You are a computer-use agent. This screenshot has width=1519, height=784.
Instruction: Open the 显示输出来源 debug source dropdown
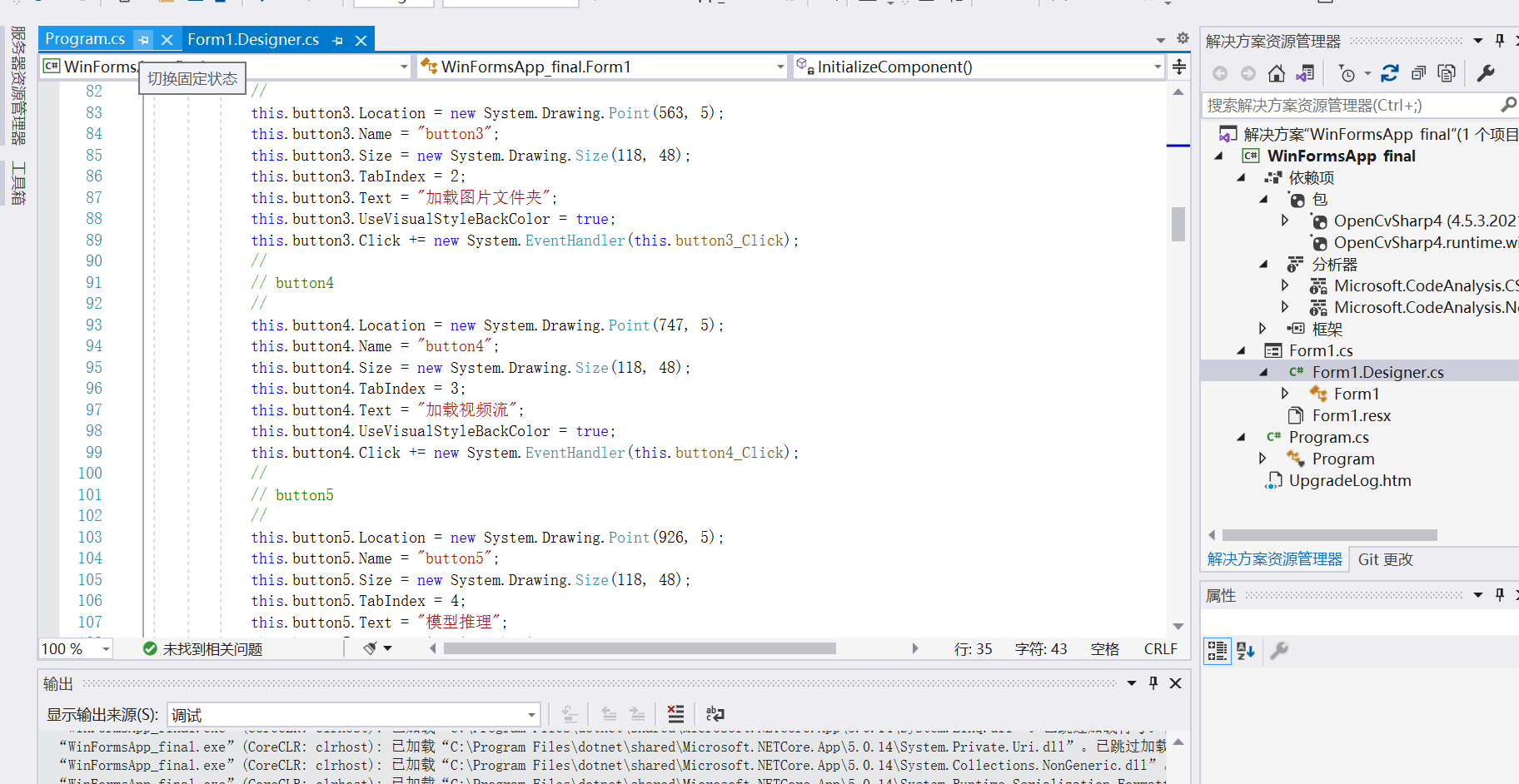click(x=530, y=713)
